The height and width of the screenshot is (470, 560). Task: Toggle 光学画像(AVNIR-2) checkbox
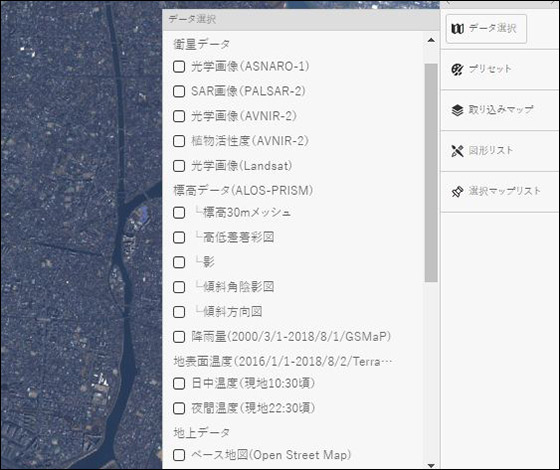(x=179, y=116)
